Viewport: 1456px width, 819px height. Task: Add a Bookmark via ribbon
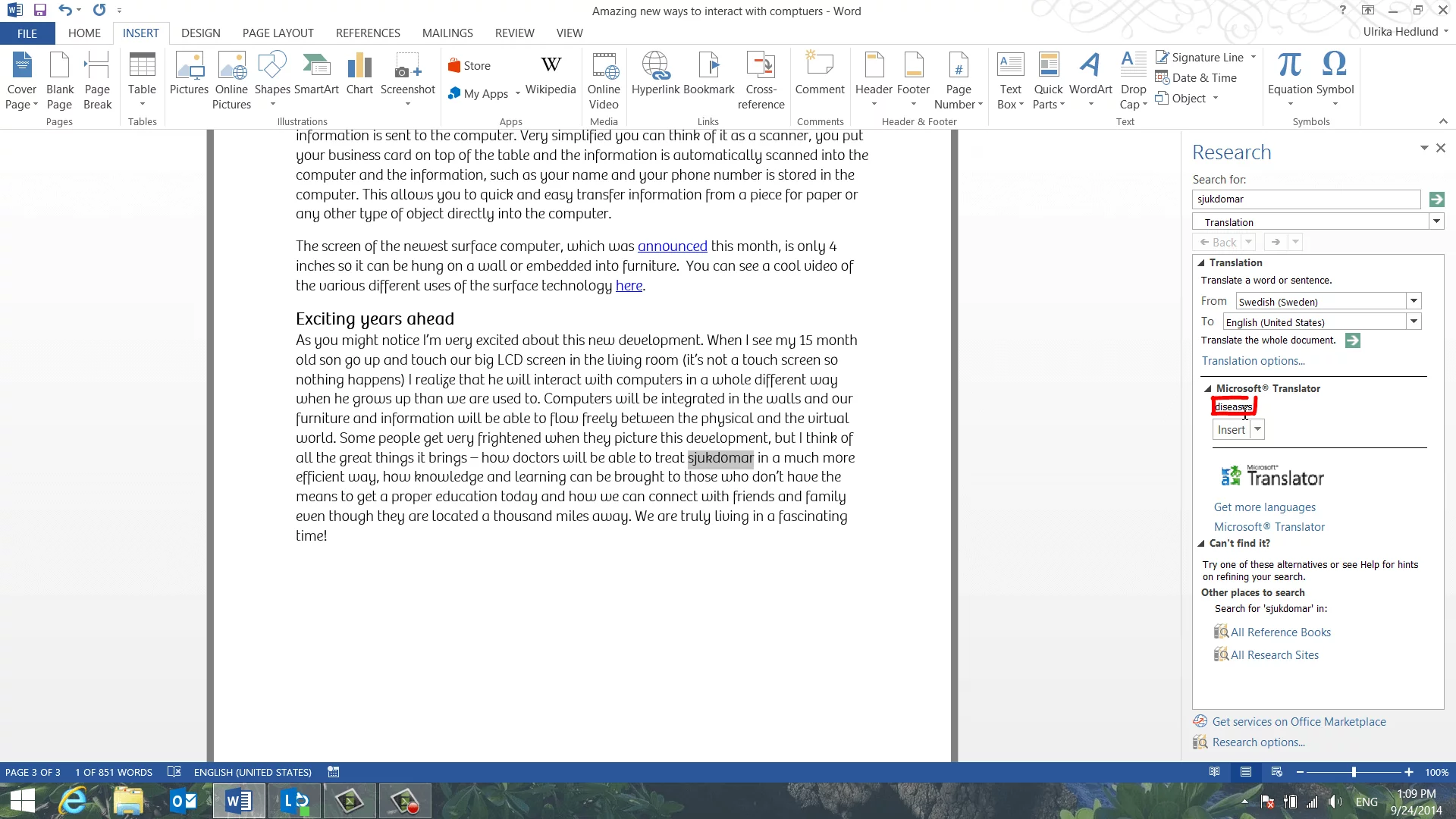(709, 76)
